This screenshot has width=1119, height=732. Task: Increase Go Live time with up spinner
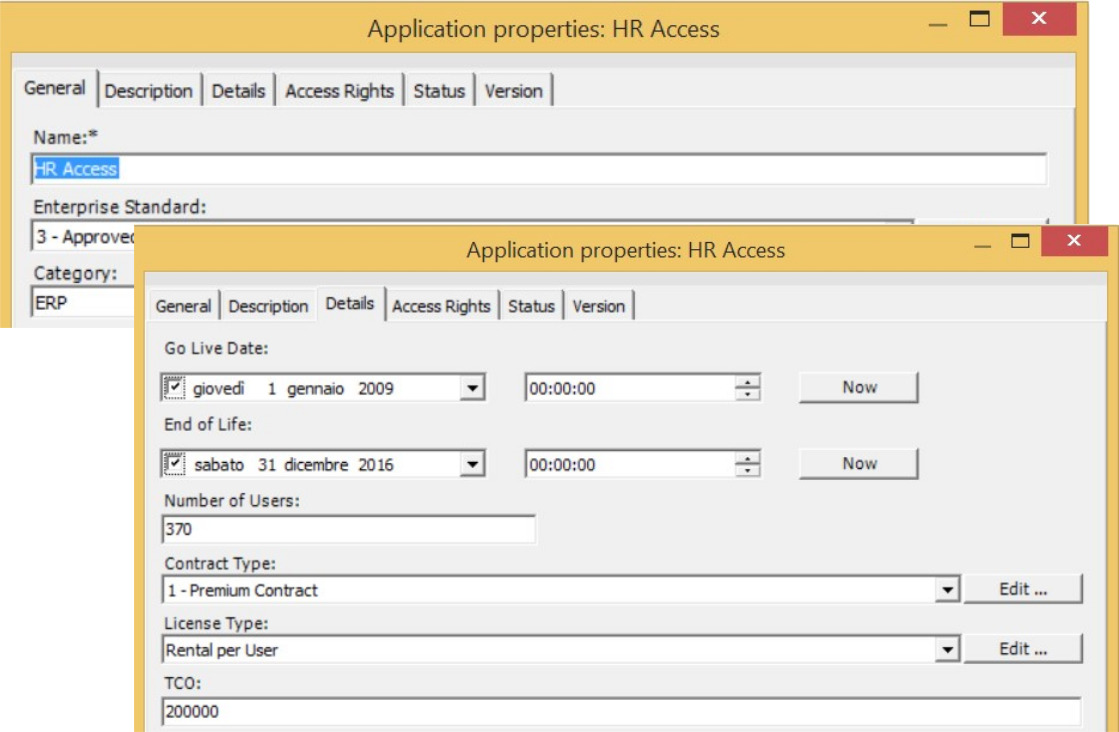(747, 382)
